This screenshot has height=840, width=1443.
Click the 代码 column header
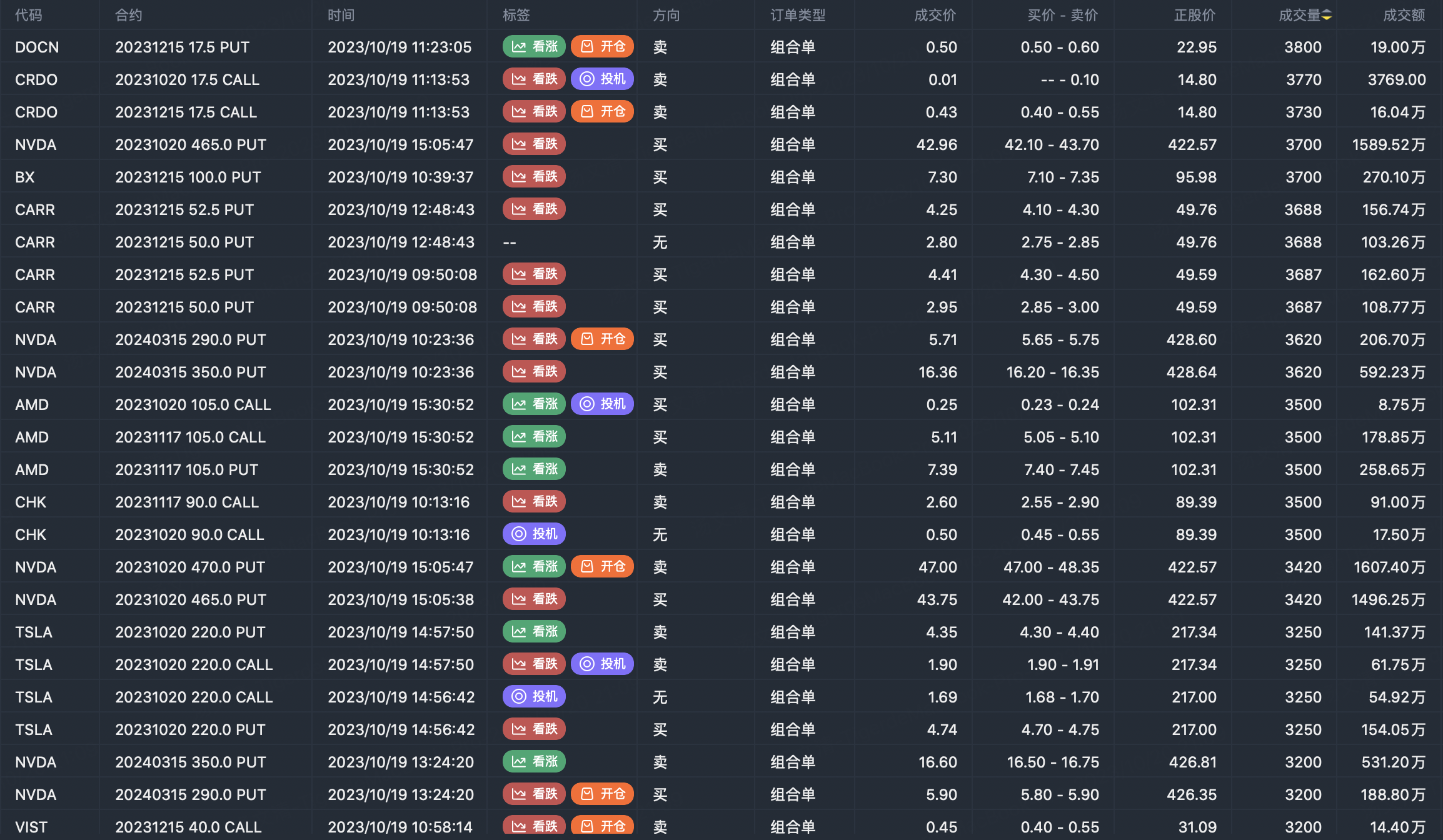coord(29,15)
